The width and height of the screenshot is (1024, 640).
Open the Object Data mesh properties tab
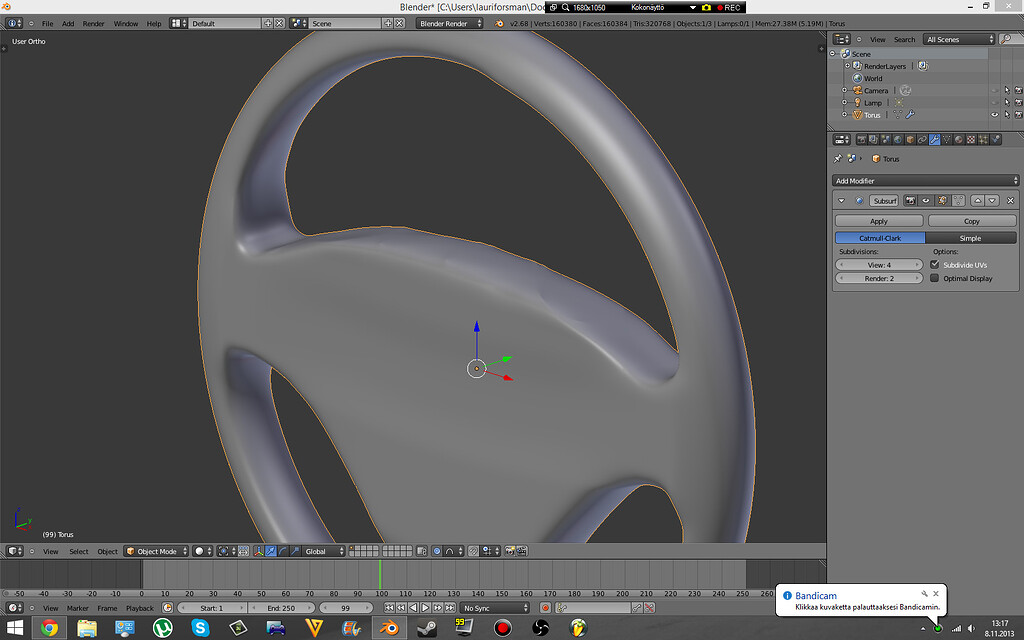click(946, 139)
